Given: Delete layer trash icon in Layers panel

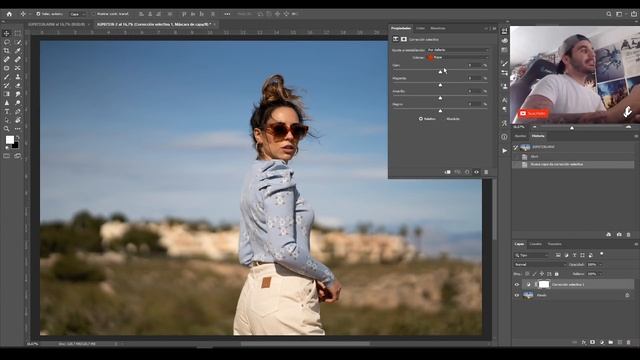Looking at the screenshot, I should (629, 342).
